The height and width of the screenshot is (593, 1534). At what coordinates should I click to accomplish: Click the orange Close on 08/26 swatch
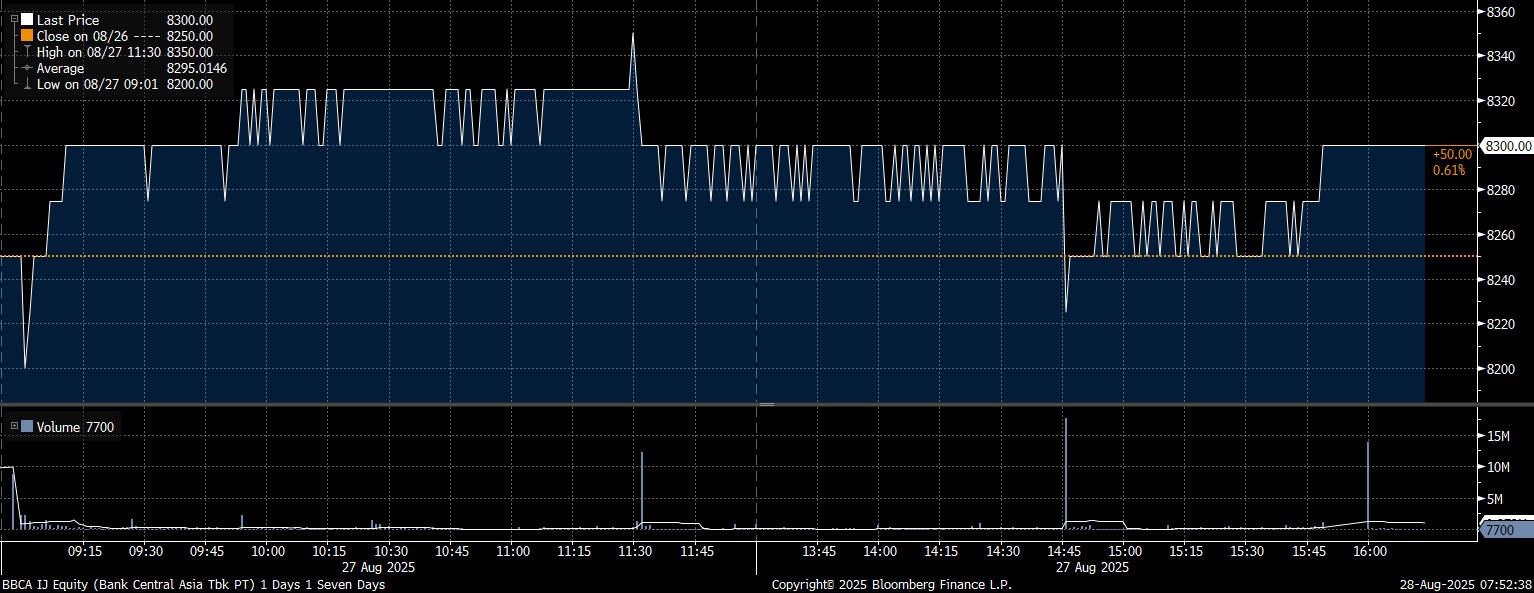[x=27, y=36]
